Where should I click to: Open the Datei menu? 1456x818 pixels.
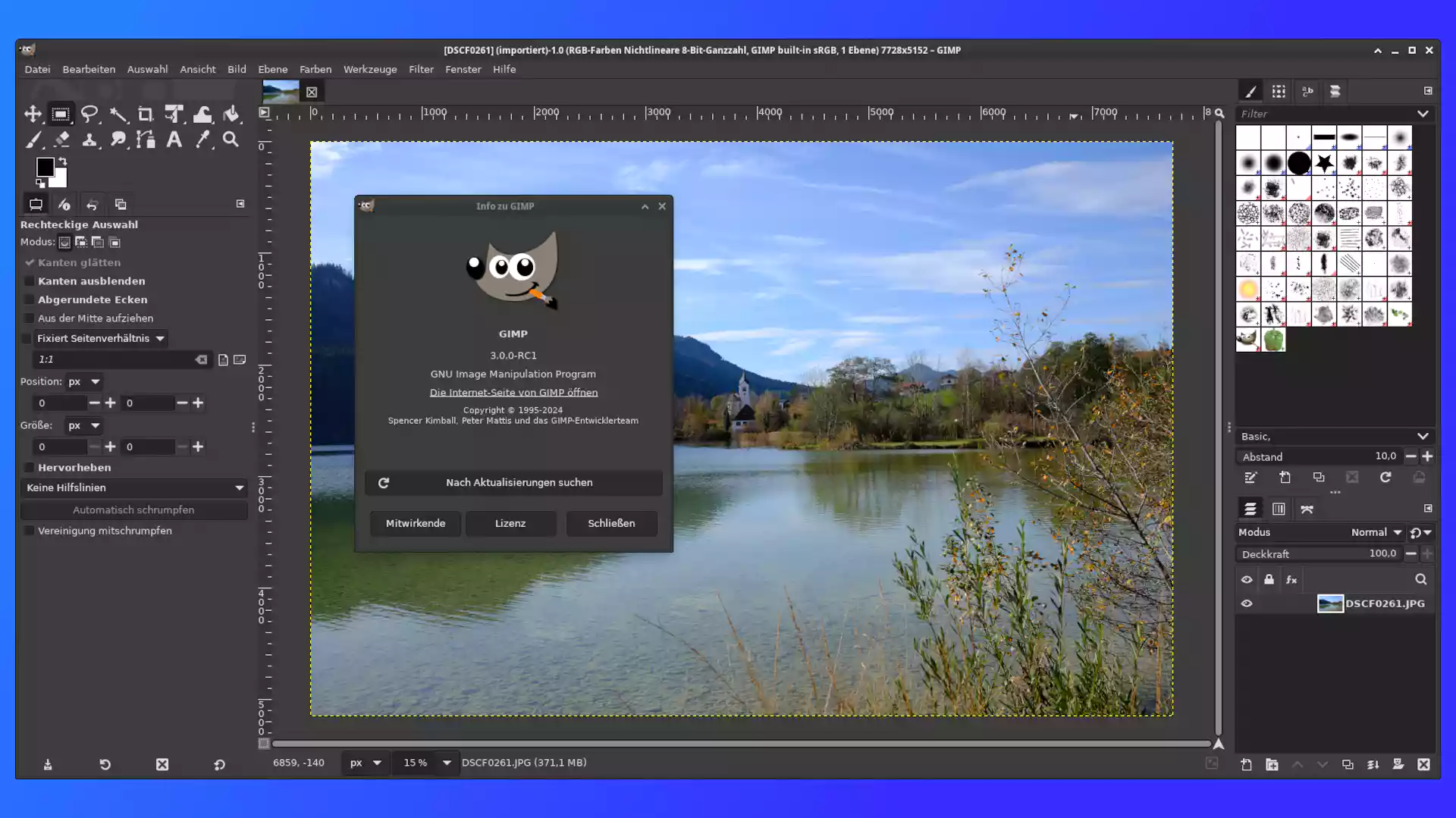37,69
